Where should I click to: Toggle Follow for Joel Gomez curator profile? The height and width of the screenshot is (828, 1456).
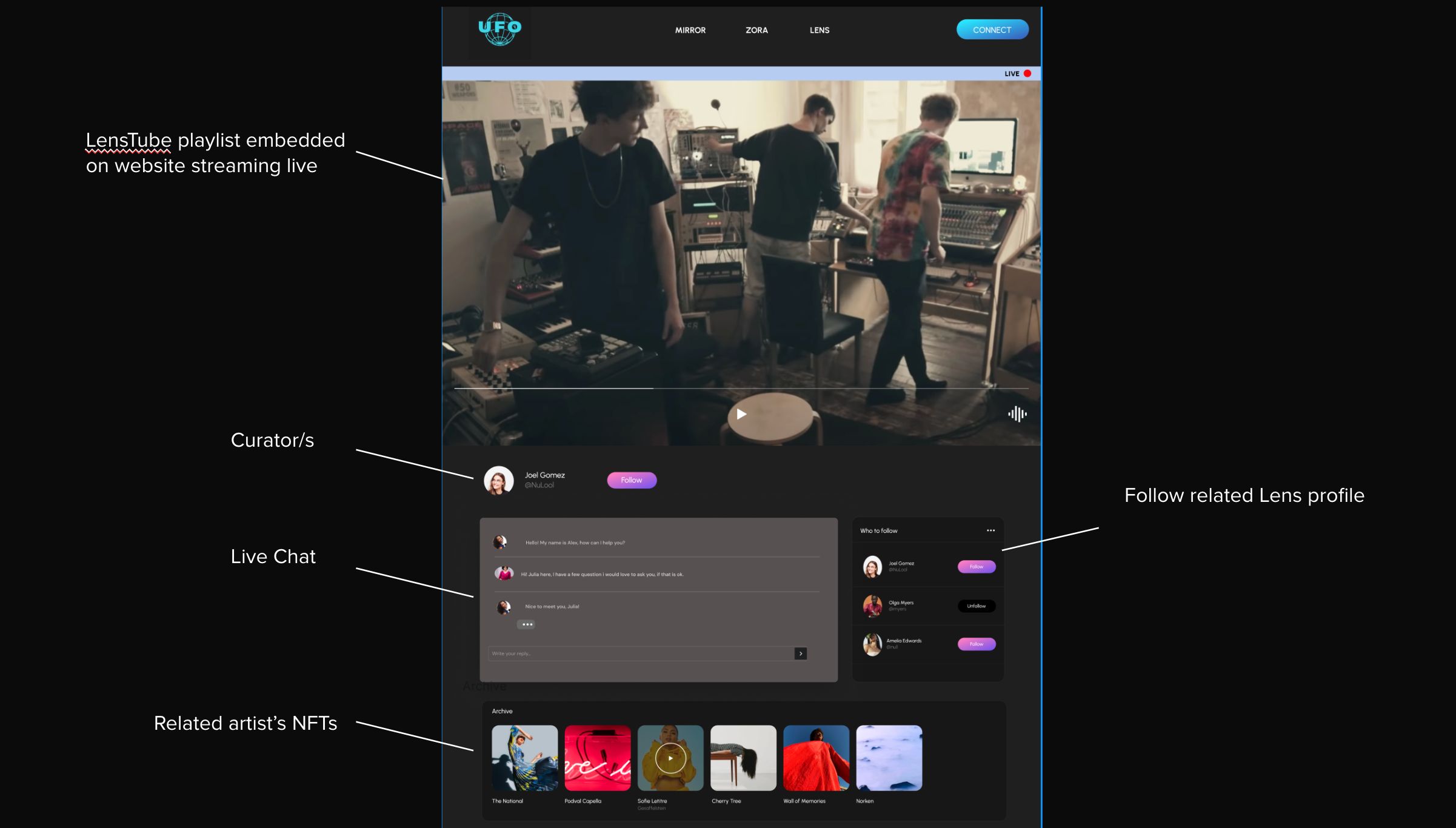[x=631, y=479]
